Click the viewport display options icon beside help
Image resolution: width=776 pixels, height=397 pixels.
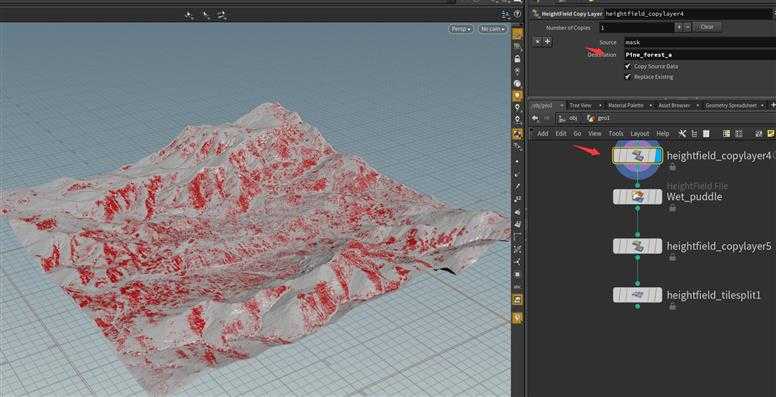[x=505, y=14]
